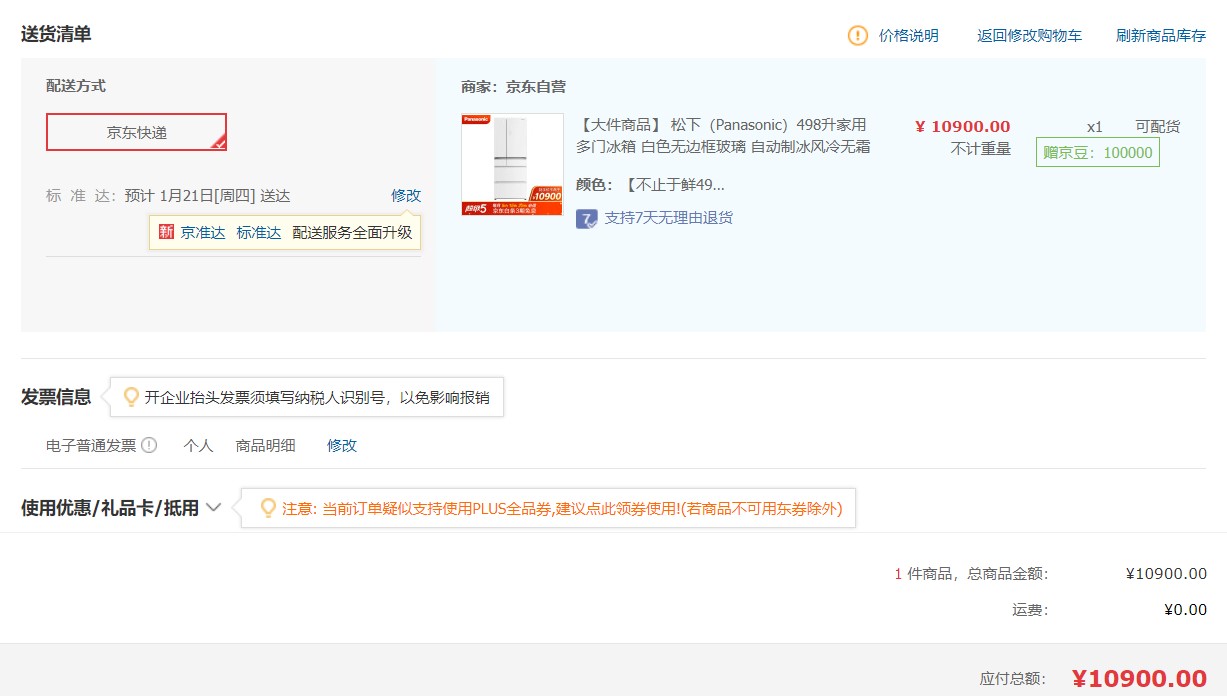The image size is (1227, 696).
Task: Click the 电子普通发票 text
Action: click(x=91, y=446)
